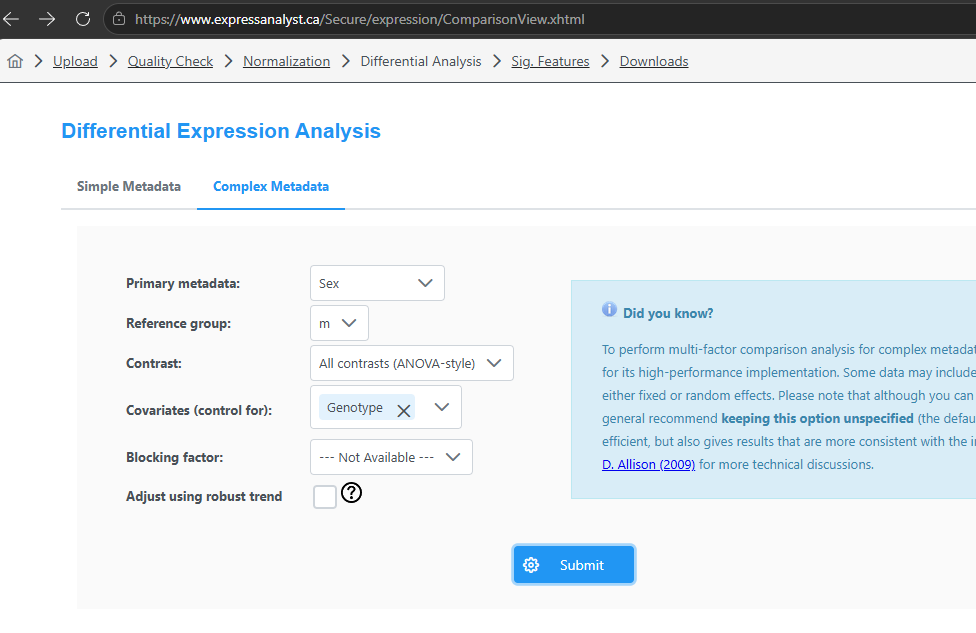Viewport: 976px width, 633px height.
Task: Open the Reference group dropdown
Action: tap(339, 323)
